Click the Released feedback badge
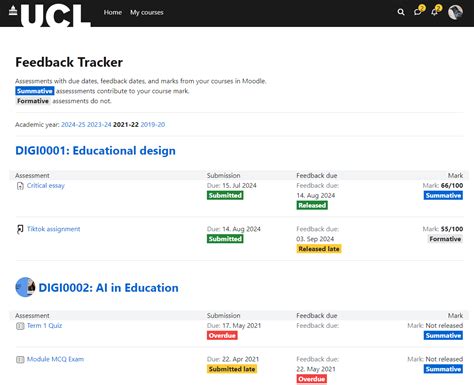 312,205
